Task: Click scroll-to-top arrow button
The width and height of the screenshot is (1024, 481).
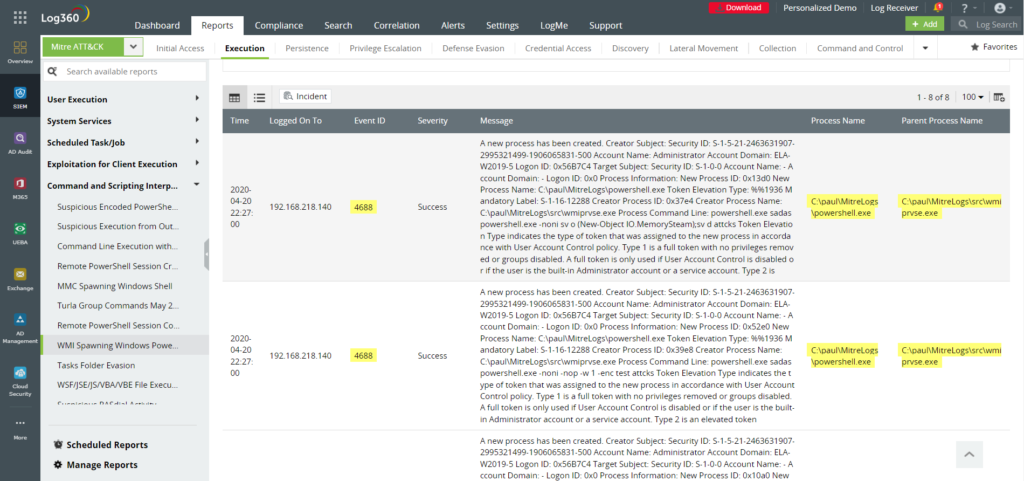Action: 968,454
